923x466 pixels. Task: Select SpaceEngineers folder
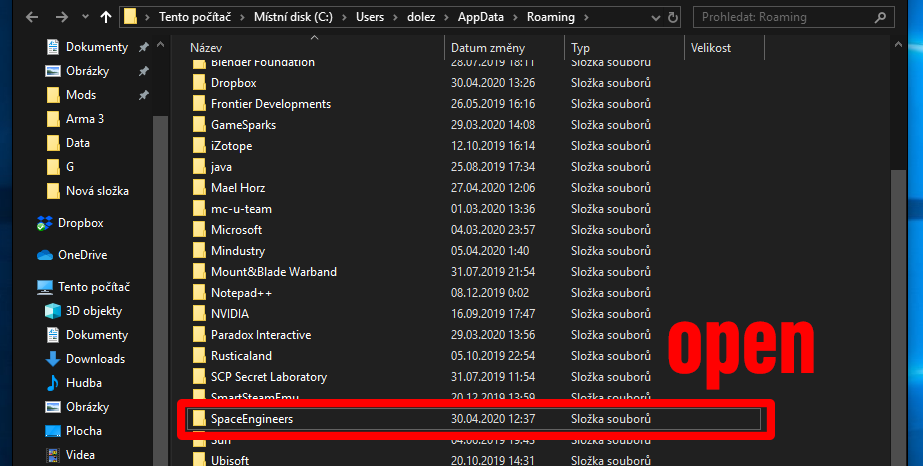pos(474,419)
